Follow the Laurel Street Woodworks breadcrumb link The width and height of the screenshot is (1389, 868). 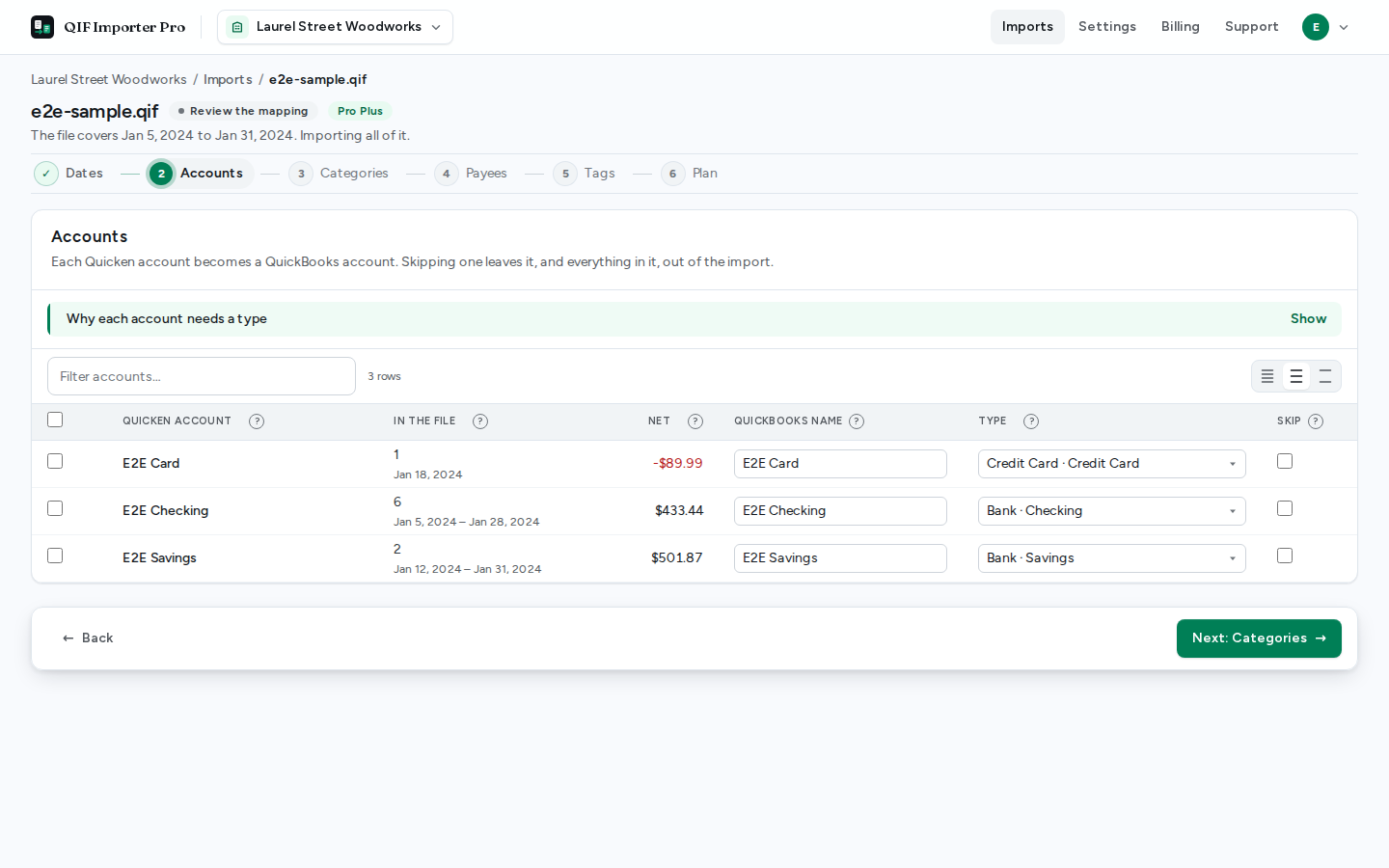point(109,80)
